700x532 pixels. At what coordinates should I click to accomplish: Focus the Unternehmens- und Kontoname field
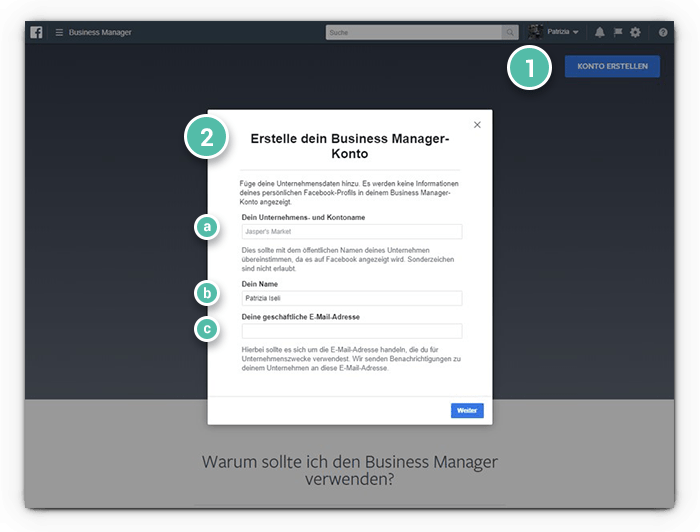point(351,231)
